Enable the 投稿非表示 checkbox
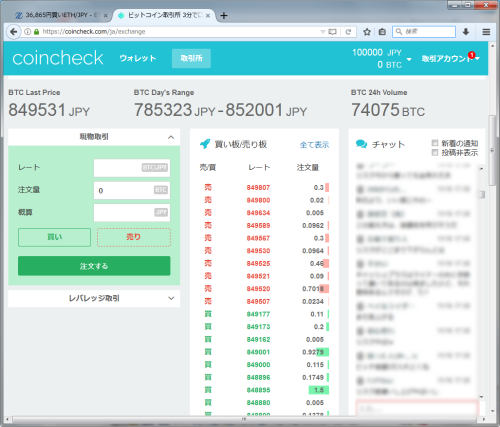500x427 pixels. click(435, 152)
